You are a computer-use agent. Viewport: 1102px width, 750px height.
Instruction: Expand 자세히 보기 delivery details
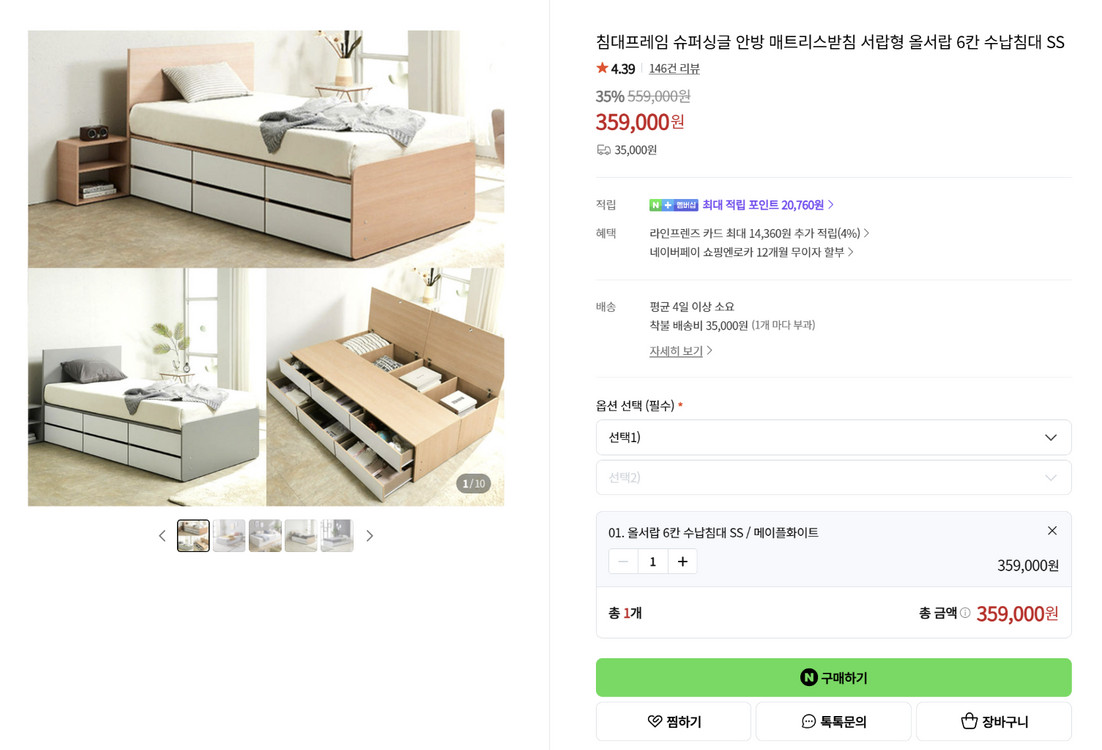click(x=681, y=351)
